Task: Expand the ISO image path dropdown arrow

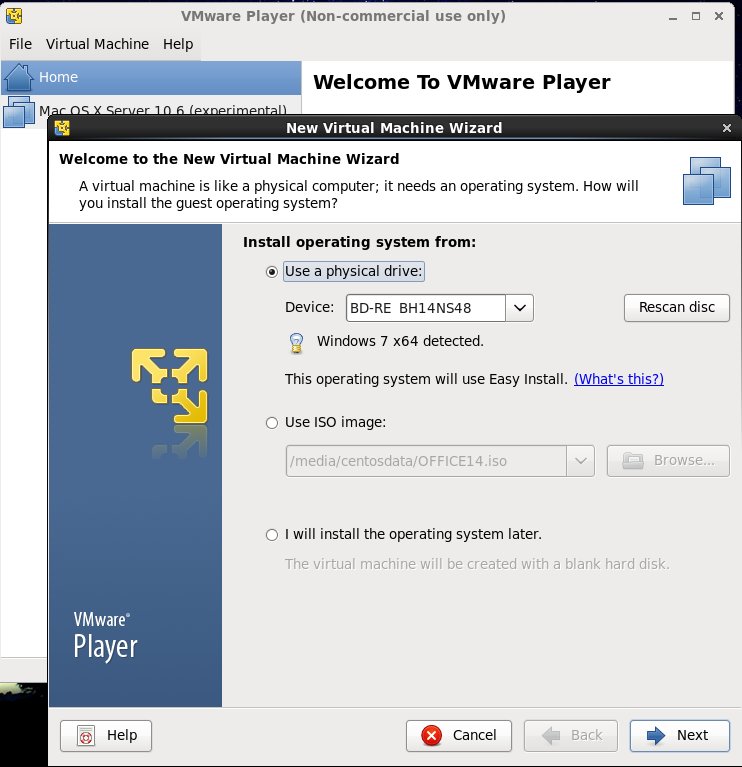Action: point(581,461)
